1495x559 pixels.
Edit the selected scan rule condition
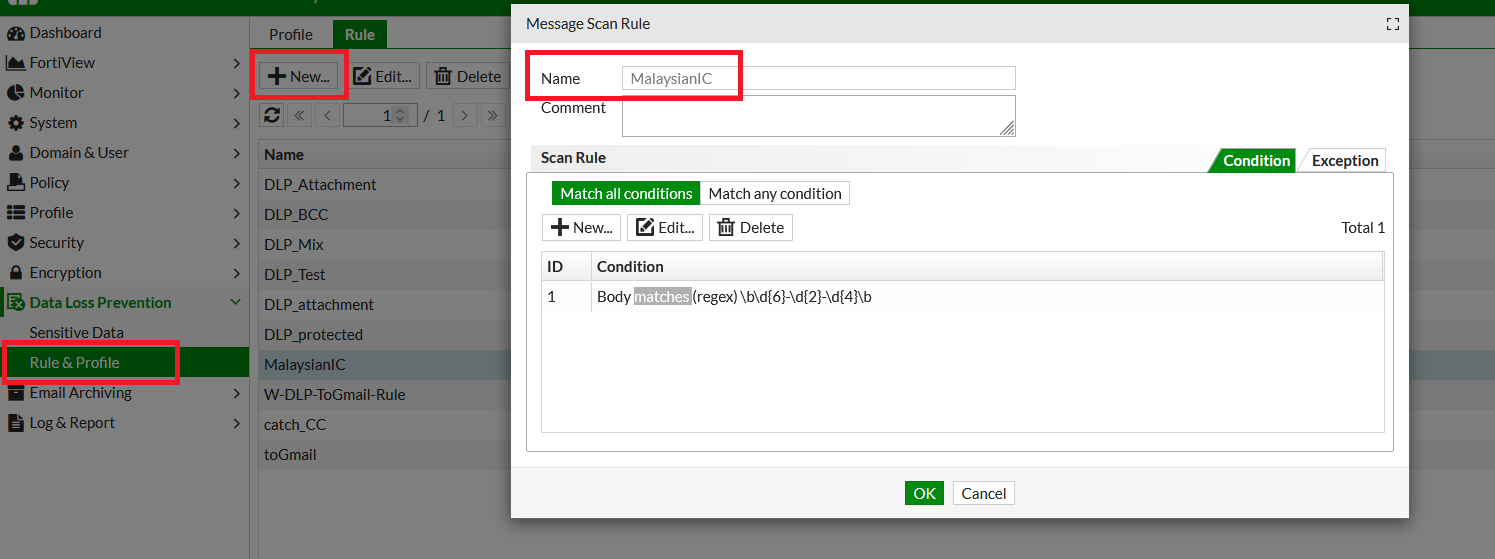pyautogui.click(x=665, y=228)
